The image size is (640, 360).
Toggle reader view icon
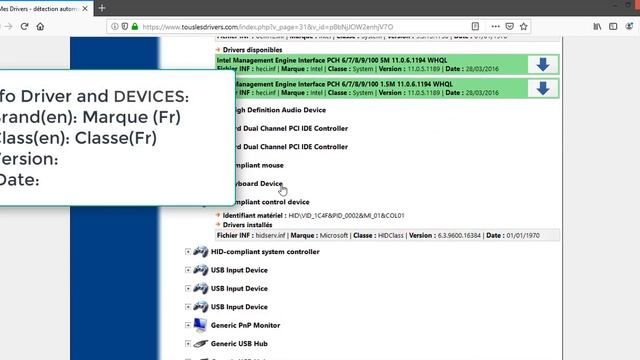pos(475,27)
